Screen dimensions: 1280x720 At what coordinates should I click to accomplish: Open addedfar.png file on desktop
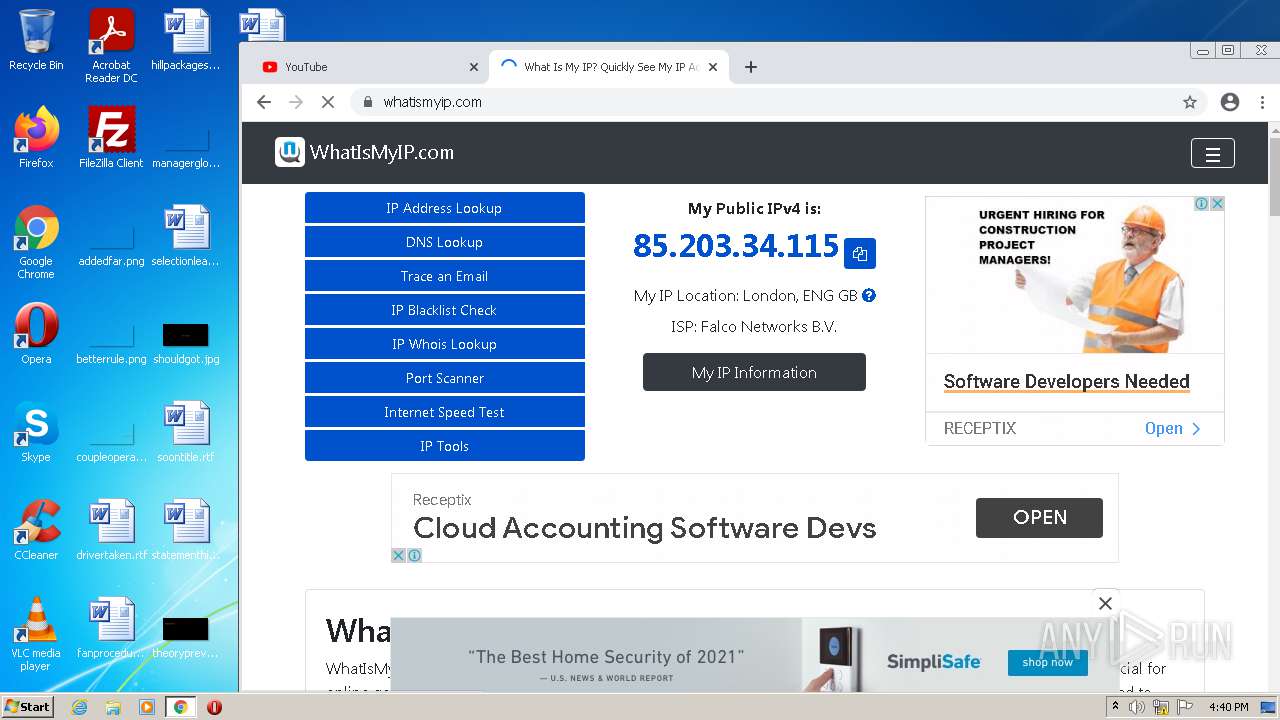(x=111, y=248)
